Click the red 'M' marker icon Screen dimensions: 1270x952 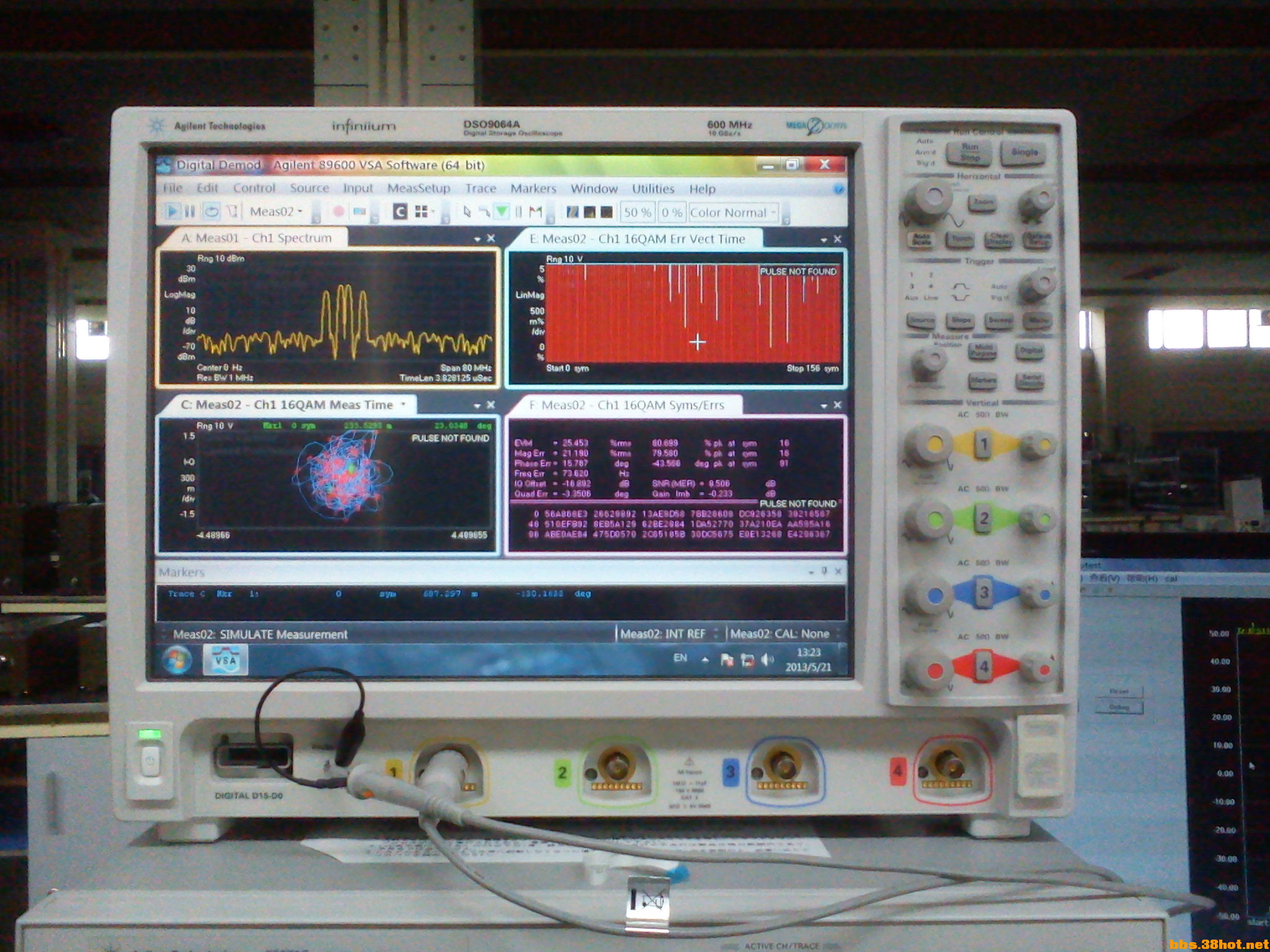[536, 212]
